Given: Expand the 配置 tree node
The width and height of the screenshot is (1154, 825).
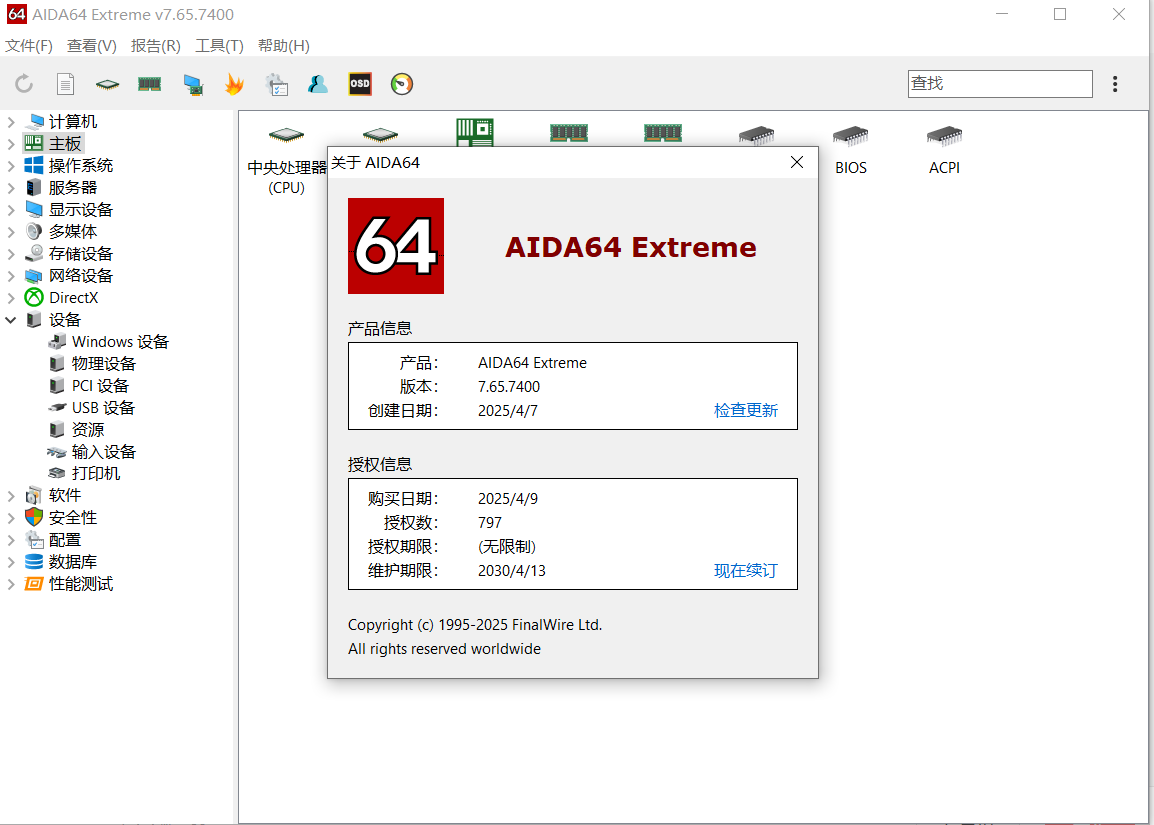Looking at the screenshot, I should pyautogui.click(x=11, y=539).
